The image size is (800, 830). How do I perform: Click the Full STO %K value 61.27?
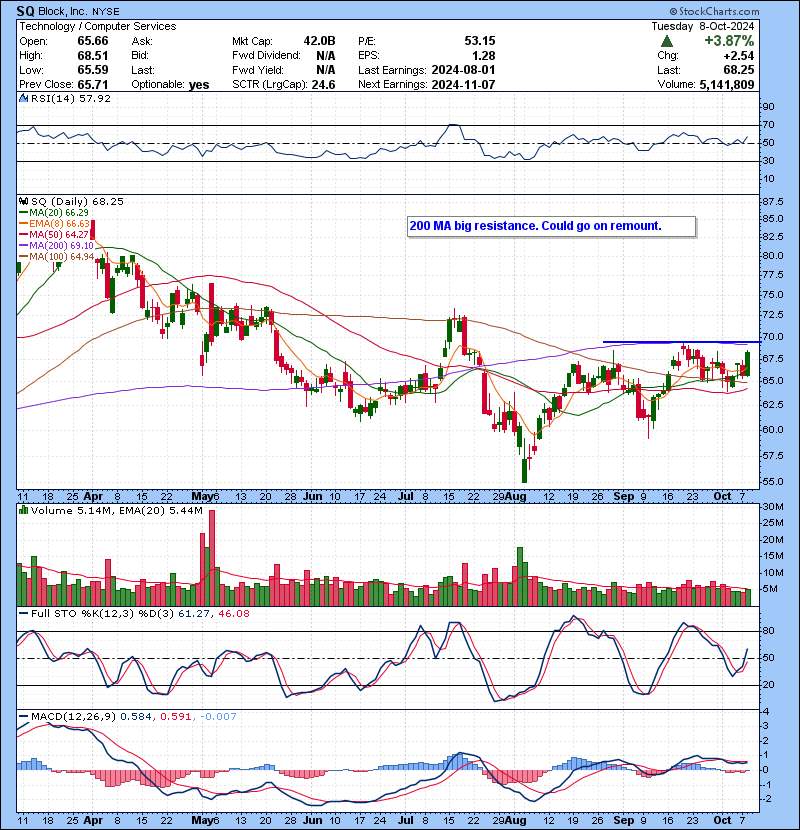click(x=192, y=614)
